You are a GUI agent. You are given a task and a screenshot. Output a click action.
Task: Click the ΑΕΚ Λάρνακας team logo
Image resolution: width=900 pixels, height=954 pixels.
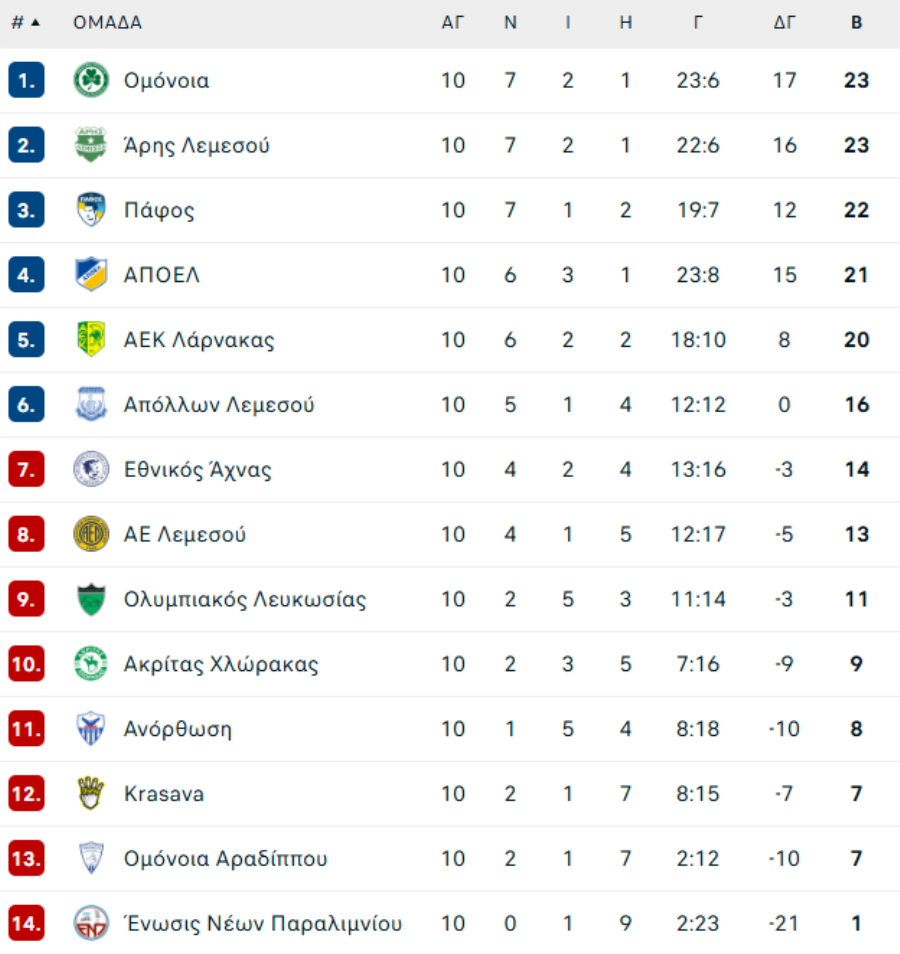[91, 340]
